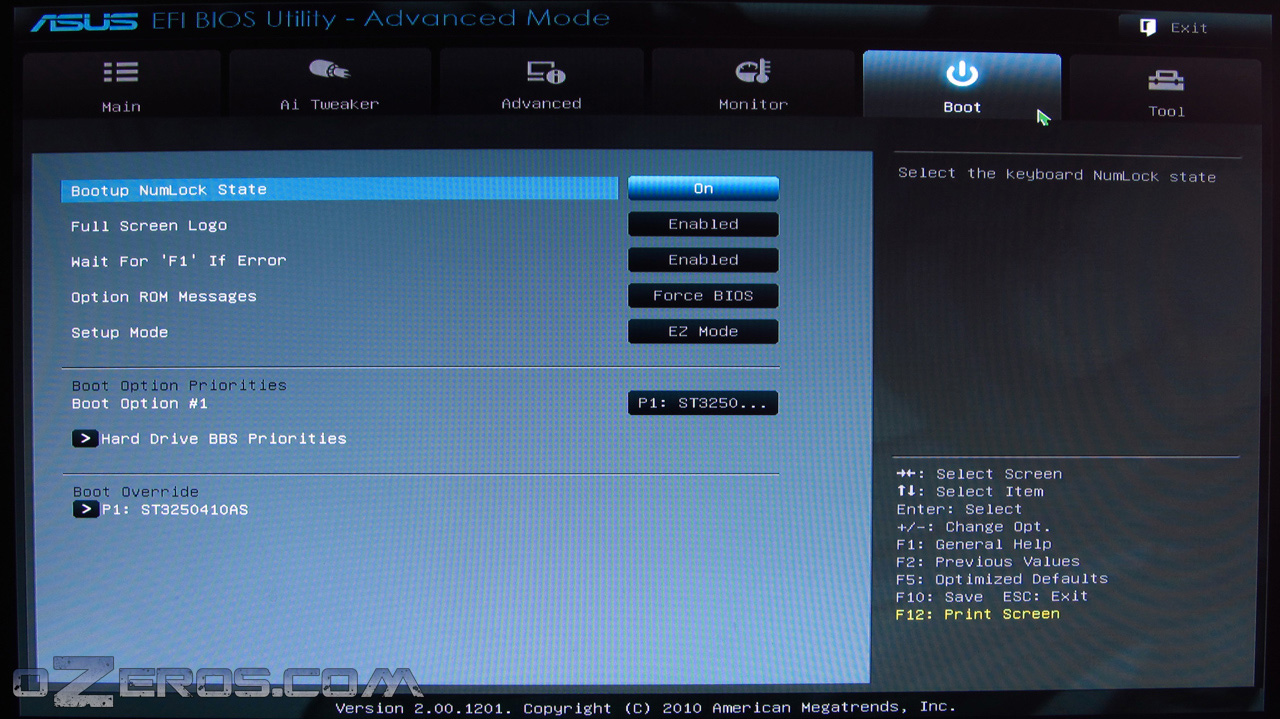Click F12: Print Screen hint
1280x719 pixels.
(x=978, y=614)
